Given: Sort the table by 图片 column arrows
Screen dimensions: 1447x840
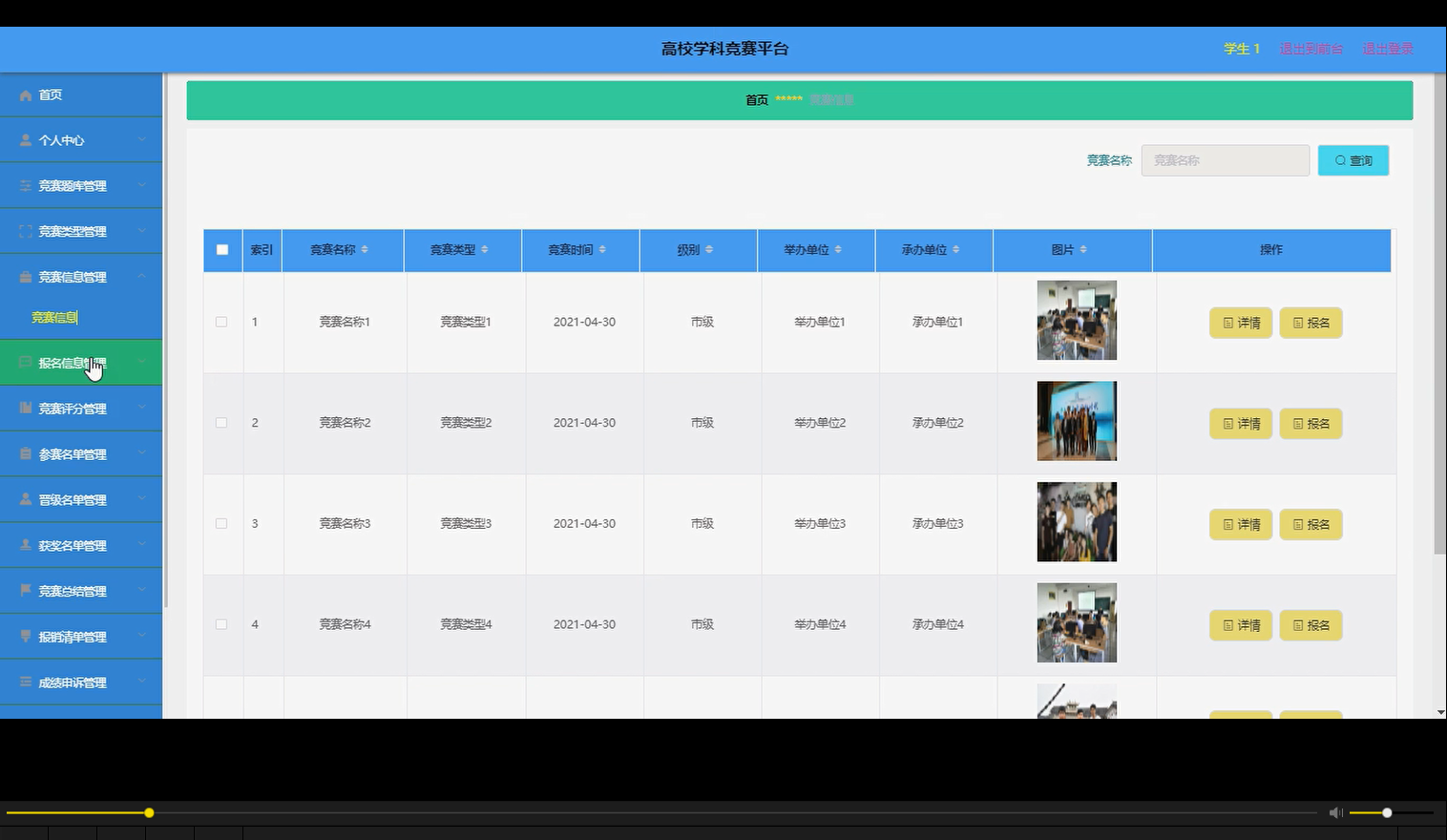Looking at the screenshot, I should [1083, 250].
